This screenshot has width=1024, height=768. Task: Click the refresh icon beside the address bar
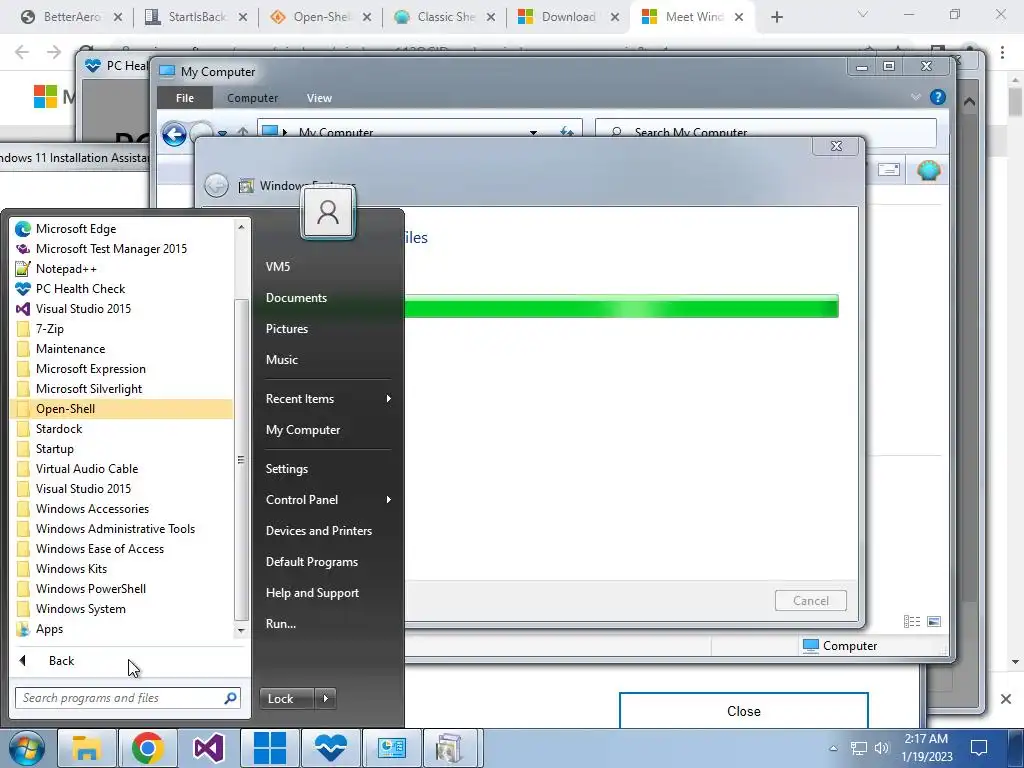pos(567,133)
